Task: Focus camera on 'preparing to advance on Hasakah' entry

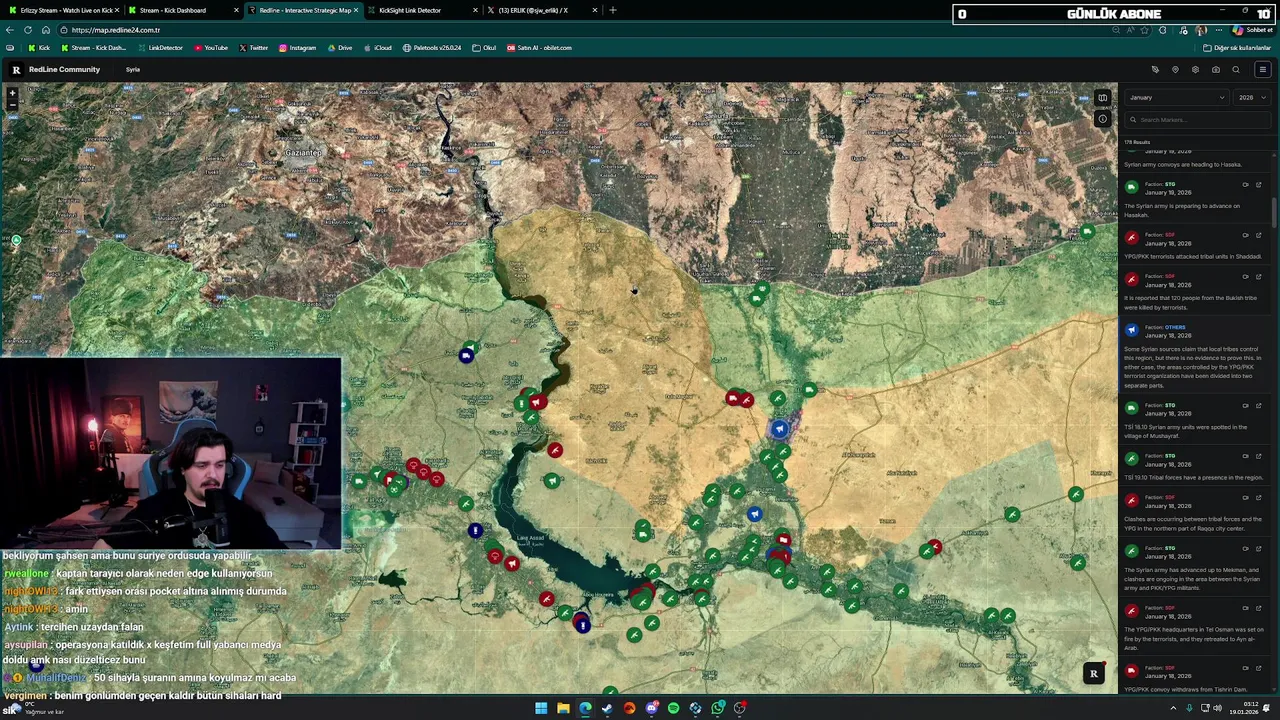Action: (1245, 185)
